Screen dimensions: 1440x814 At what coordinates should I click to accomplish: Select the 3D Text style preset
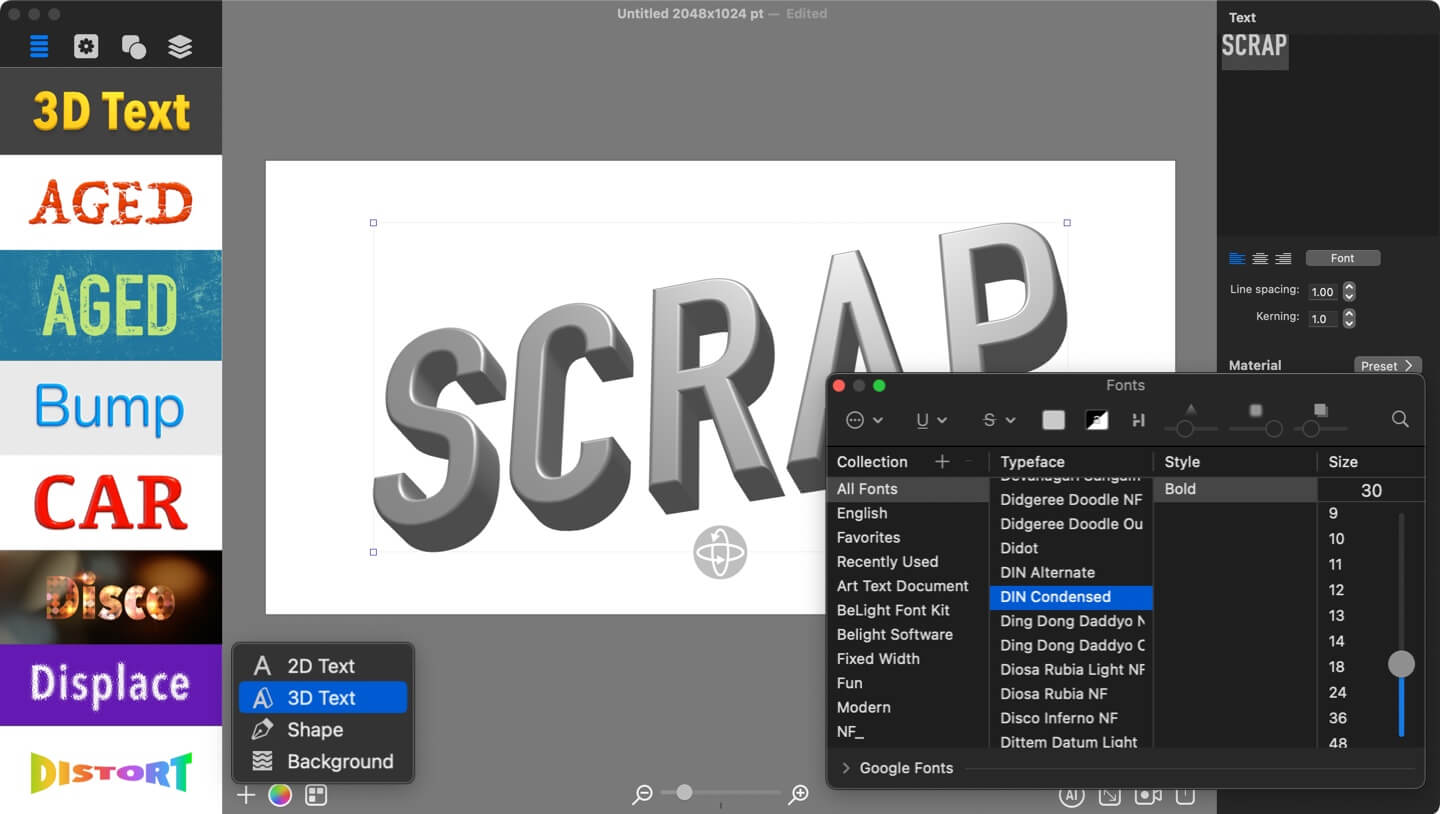click(111, 111)
